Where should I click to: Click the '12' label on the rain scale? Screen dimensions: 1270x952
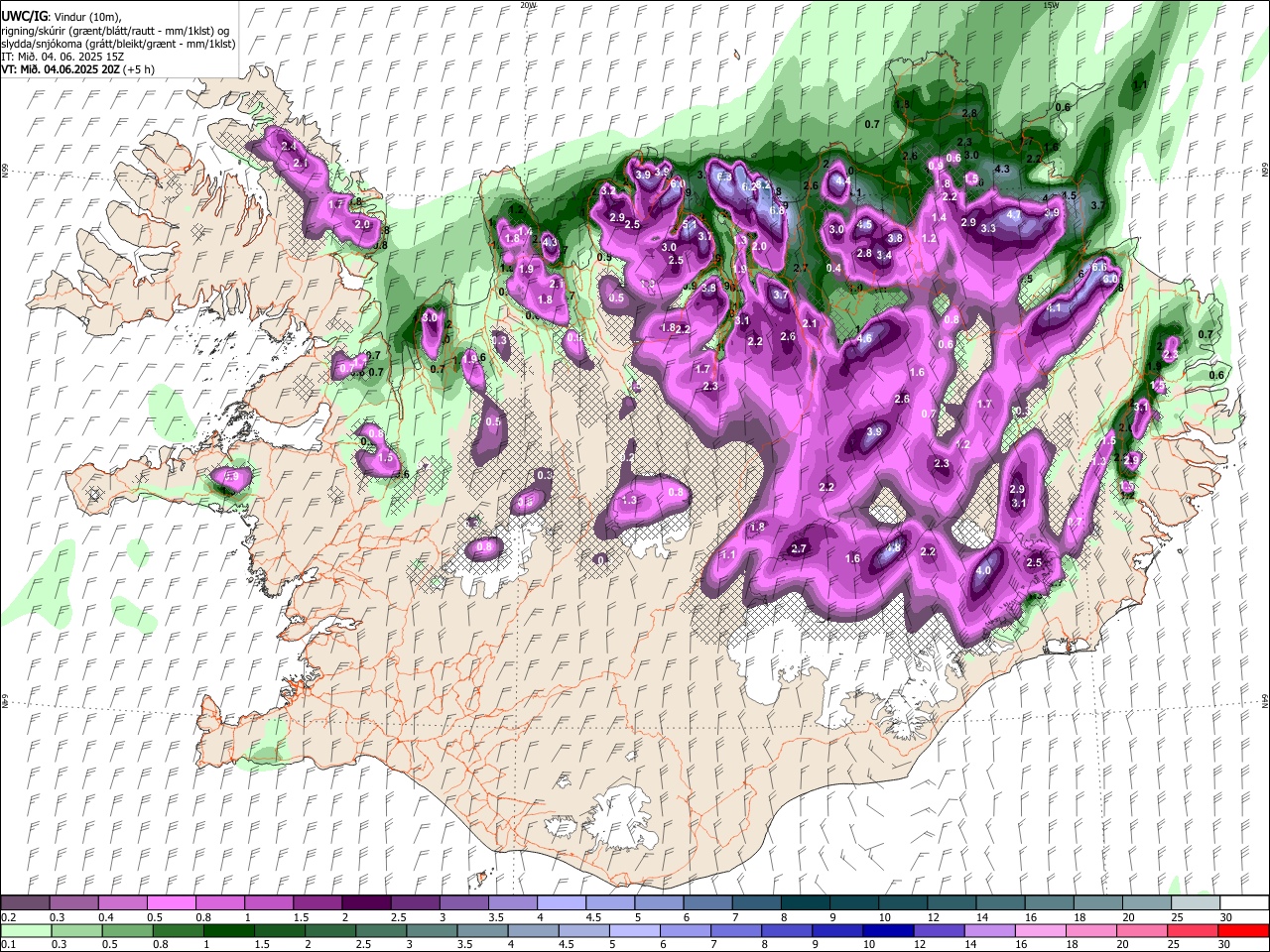919,944
